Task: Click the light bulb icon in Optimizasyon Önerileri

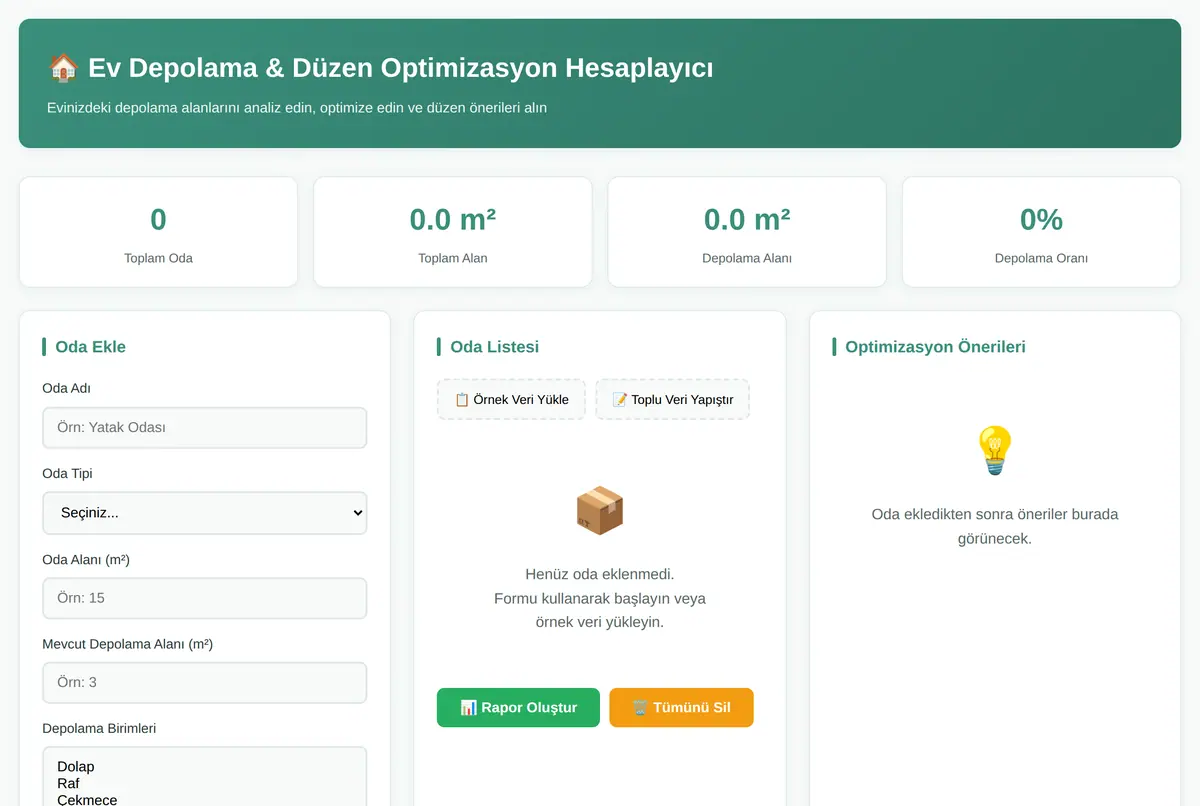Action: 994,450
